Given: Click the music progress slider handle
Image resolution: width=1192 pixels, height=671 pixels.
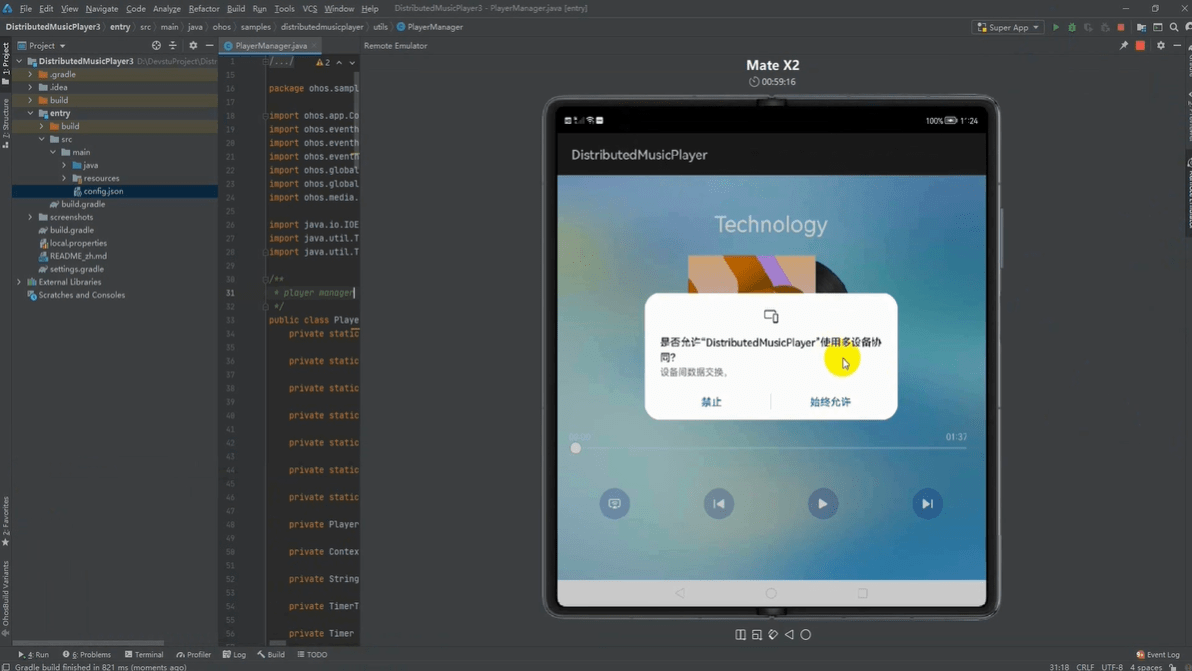Looking at the screenshot, I should coord(576,448).
